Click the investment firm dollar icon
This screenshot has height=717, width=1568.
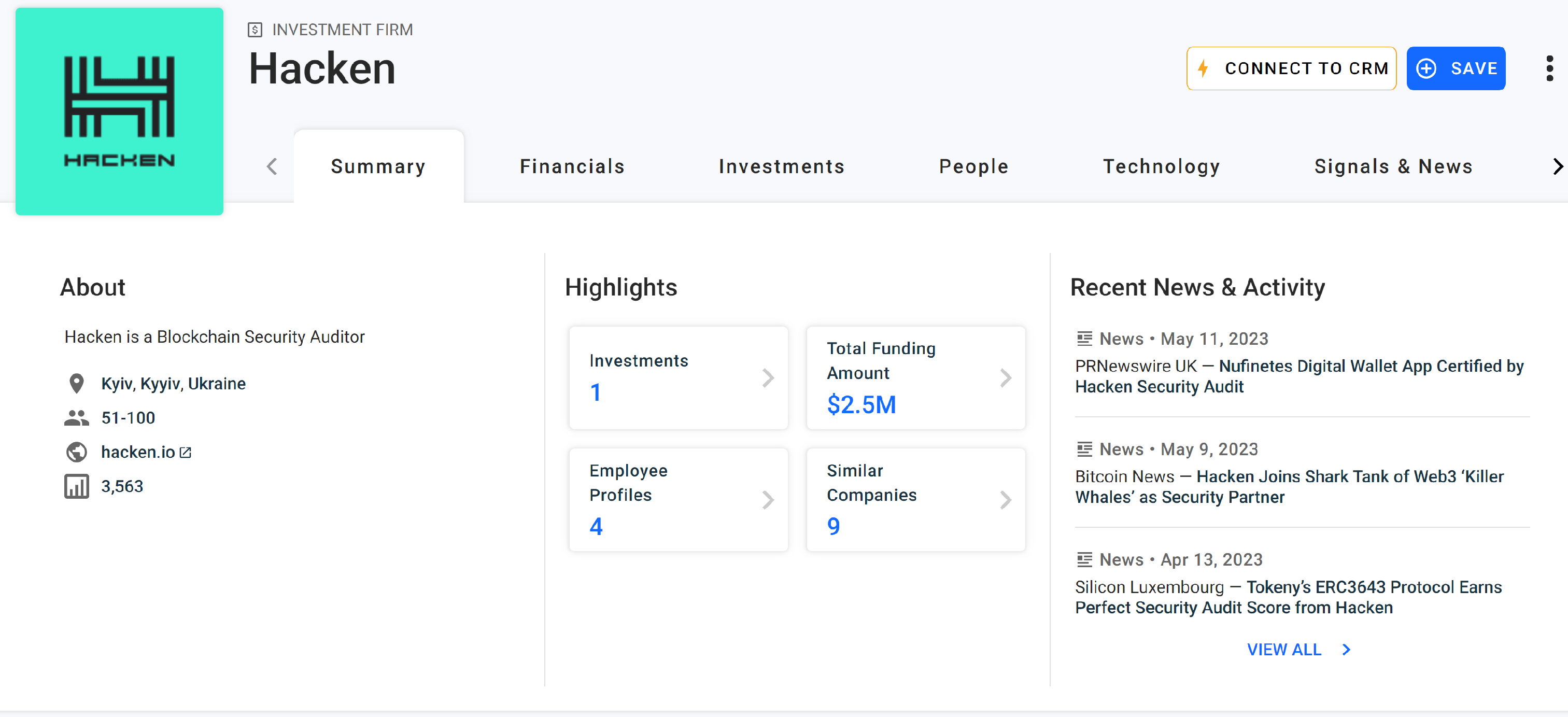[x=255, y=29]
